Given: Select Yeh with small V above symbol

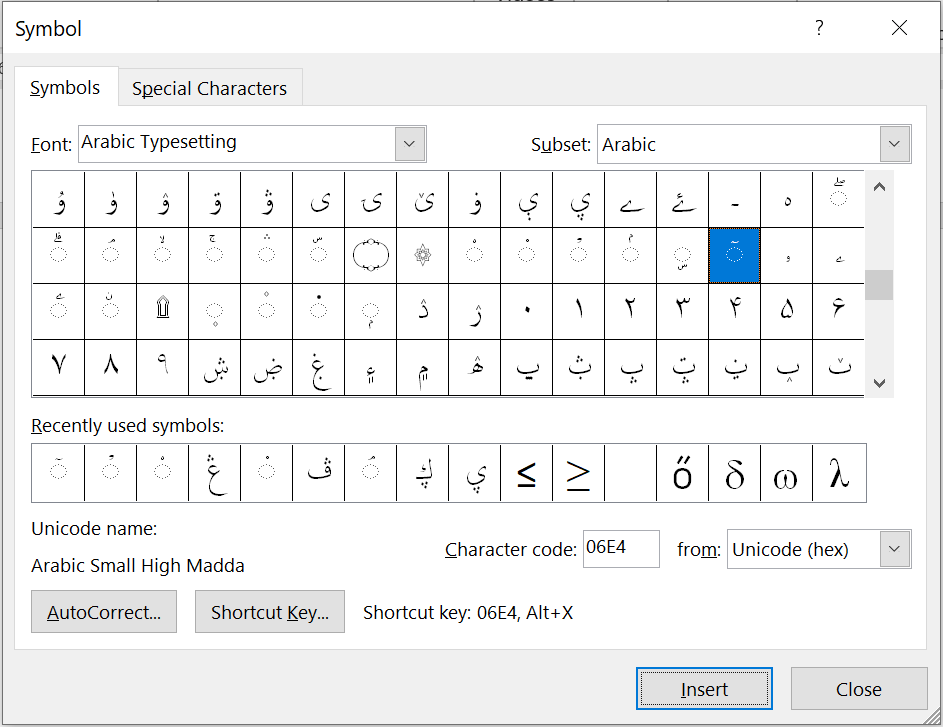Looking at the screenshot, I should [423, 200].
